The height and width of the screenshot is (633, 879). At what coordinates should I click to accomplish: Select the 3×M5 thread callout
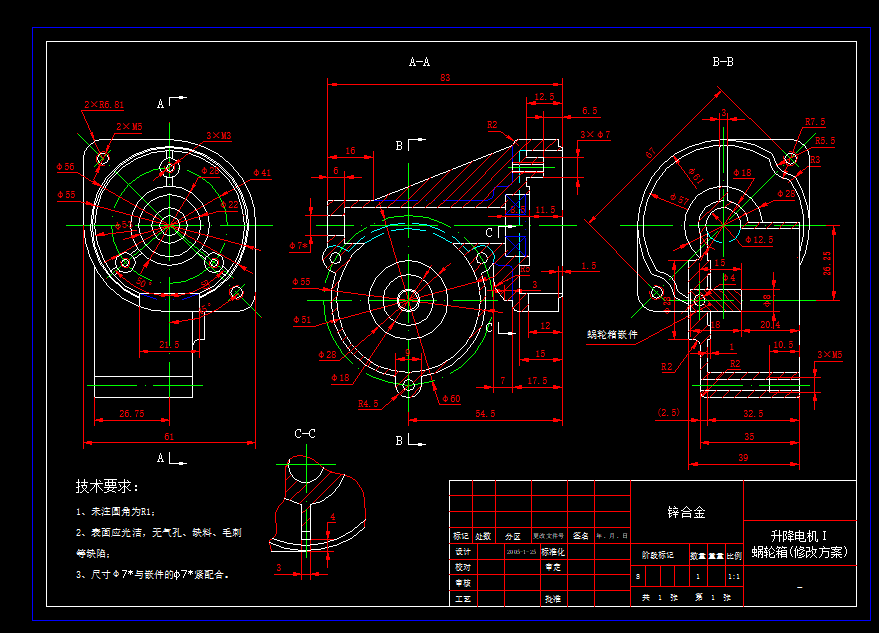830,355
